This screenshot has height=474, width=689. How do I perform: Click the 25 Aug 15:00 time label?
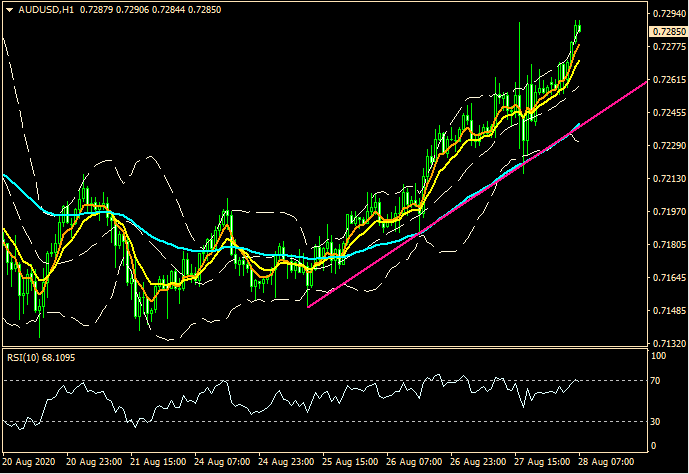coord(353,463)
